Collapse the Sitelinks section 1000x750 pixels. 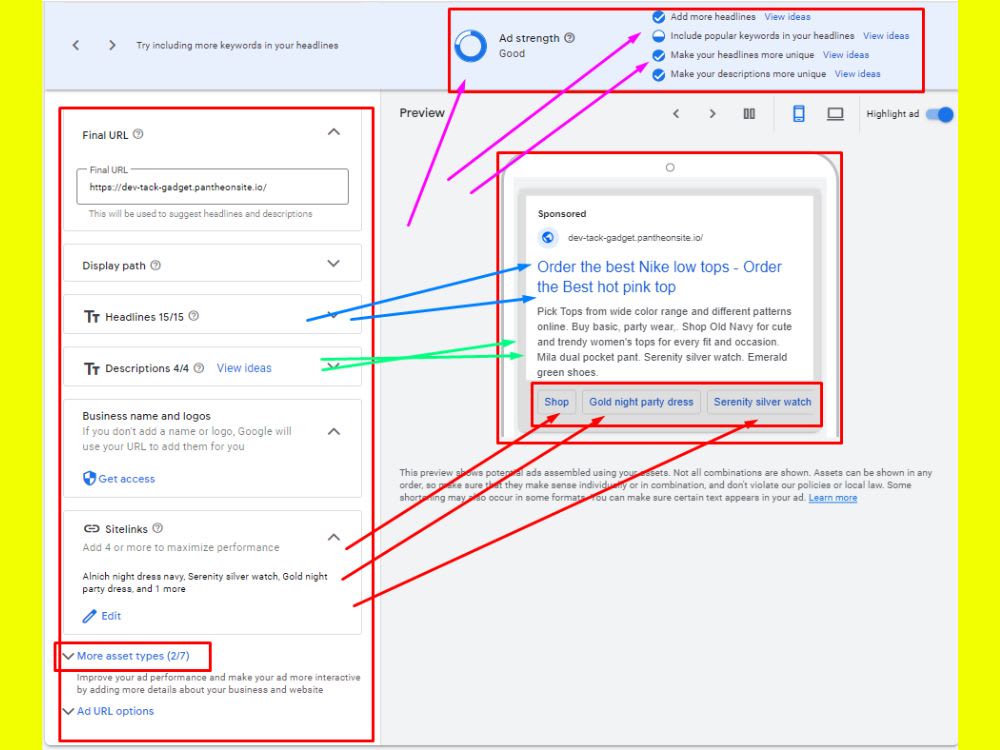(334, 537)
